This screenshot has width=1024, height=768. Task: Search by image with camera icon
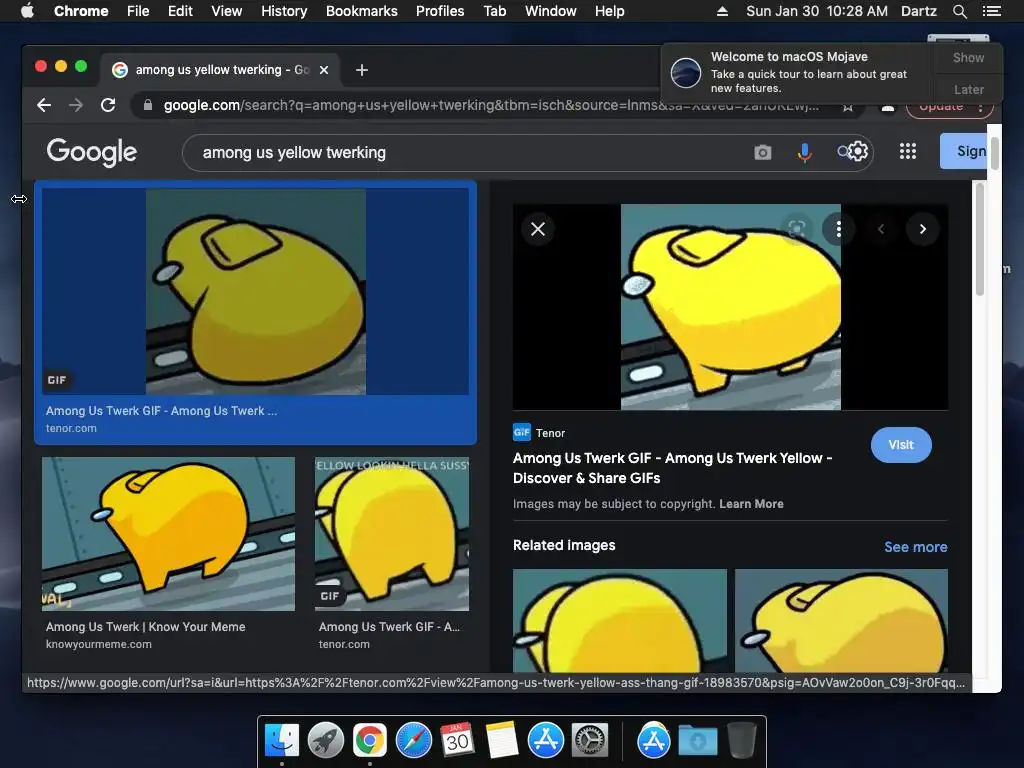pyautogui.click(x=762, y=153)
